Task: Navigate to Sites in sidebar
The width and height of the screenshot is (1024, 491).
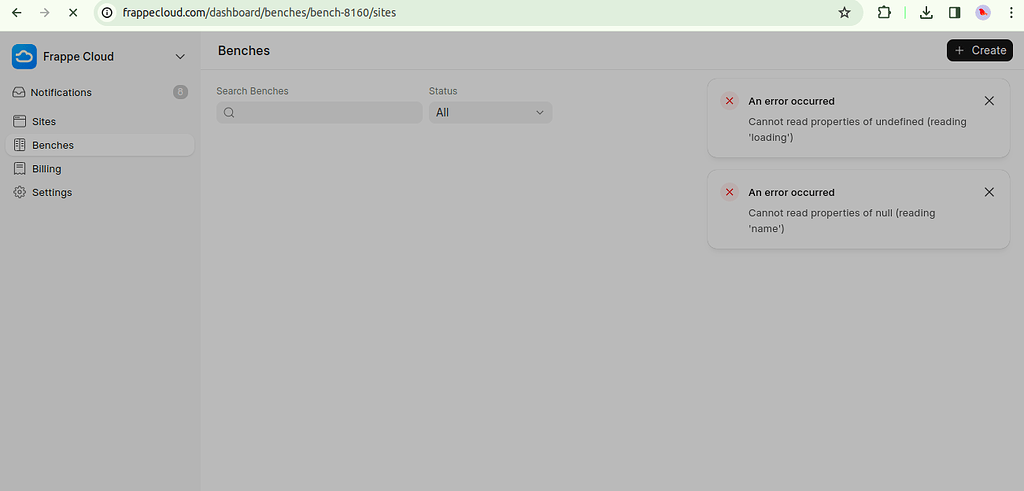Action: (99, 121)
